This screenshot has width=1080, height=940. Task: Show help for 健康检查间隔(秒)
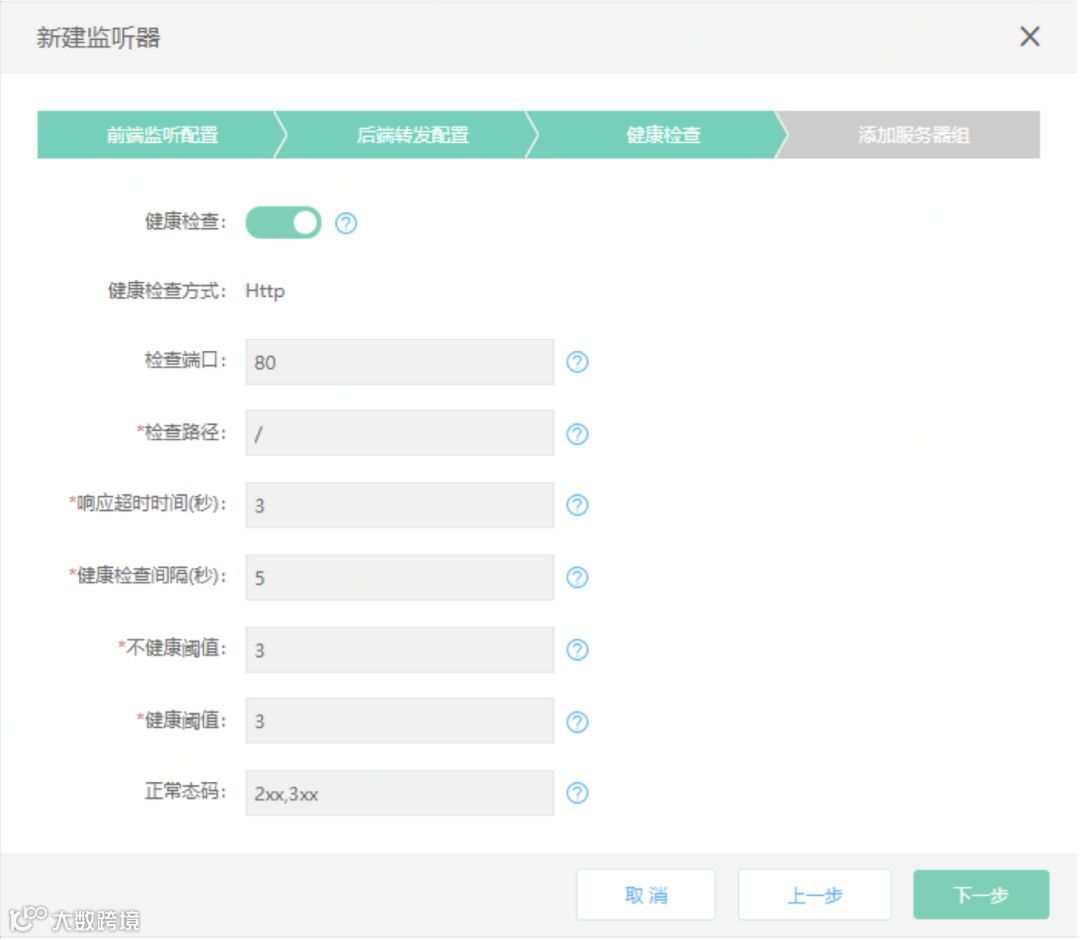pyautogui.click(x=577, y=577)
